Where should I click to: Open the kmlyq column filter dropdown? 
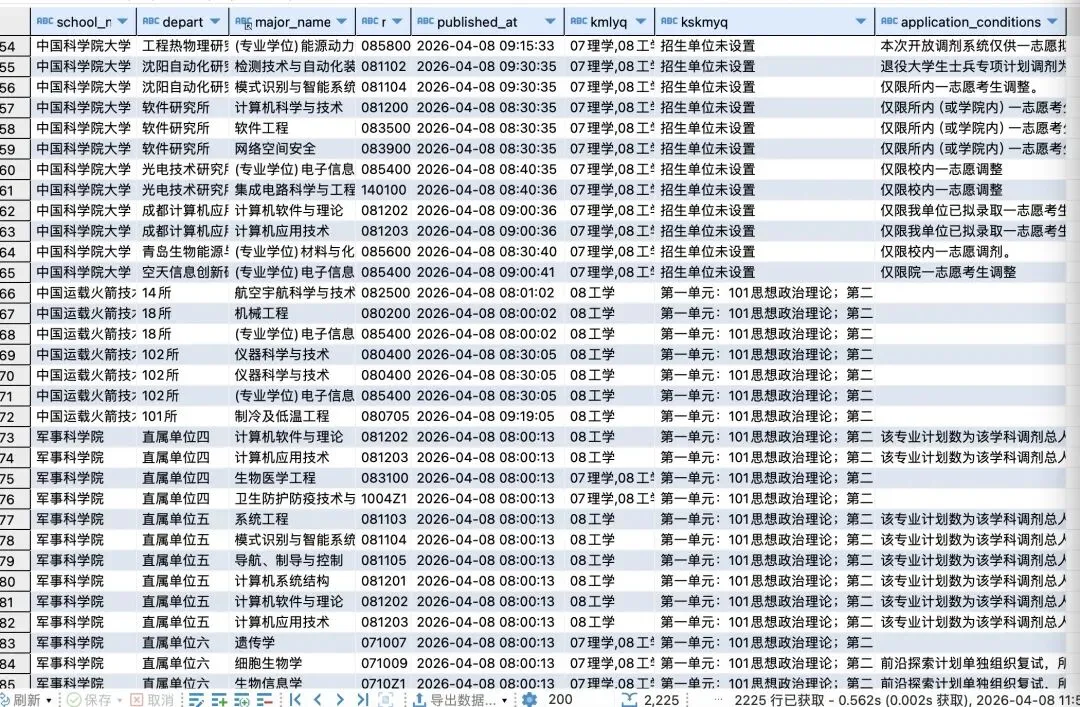(641, 22)
